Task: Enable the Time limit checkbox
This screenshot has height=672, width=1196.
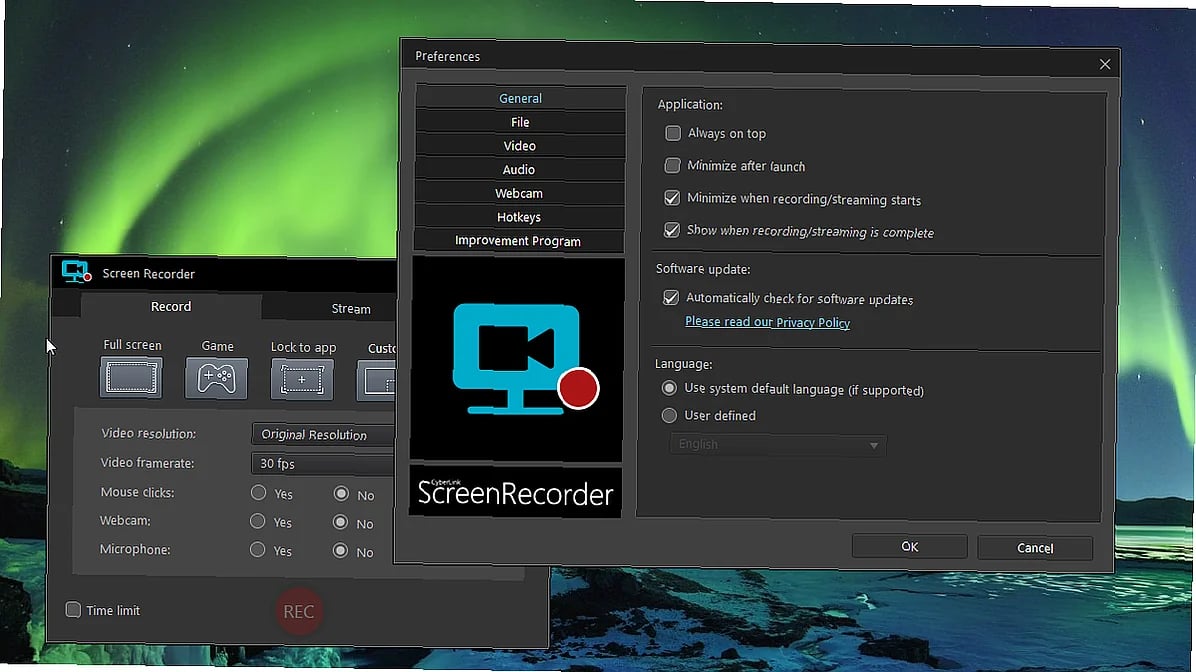Action: pyautogui.click(x=73, y=610)
